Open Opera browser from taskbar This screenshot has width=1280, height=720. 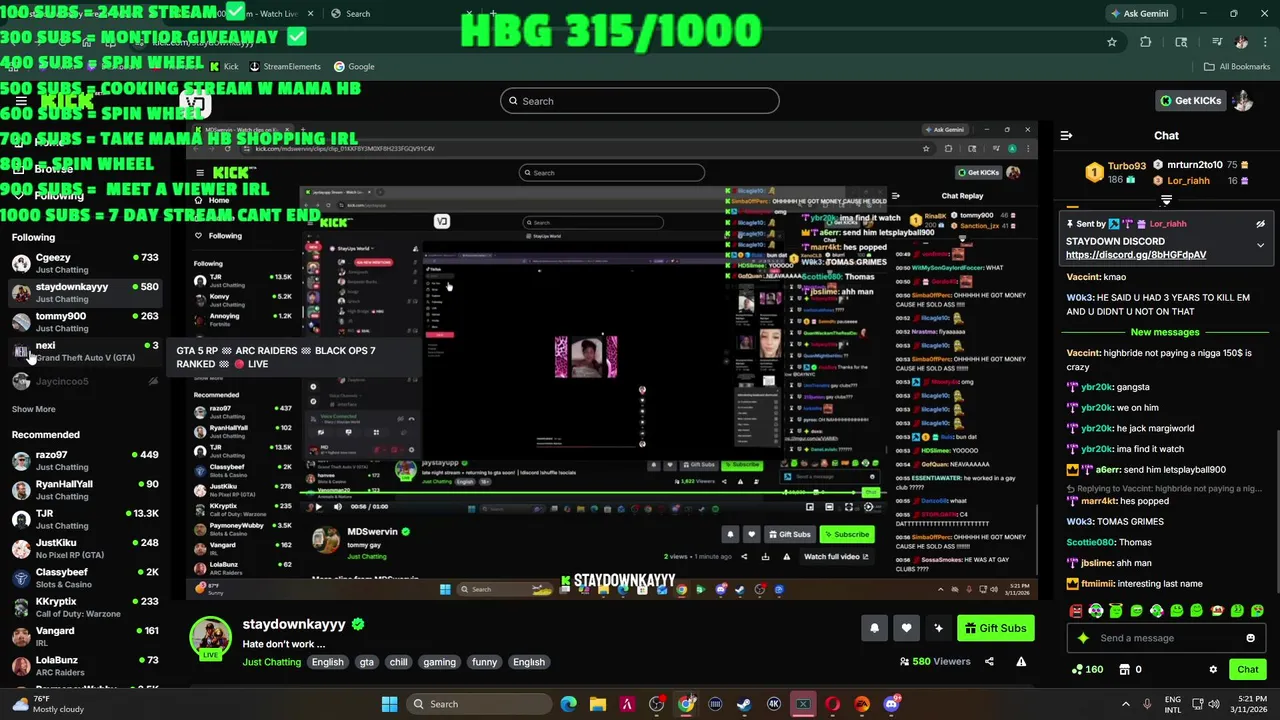832,704
